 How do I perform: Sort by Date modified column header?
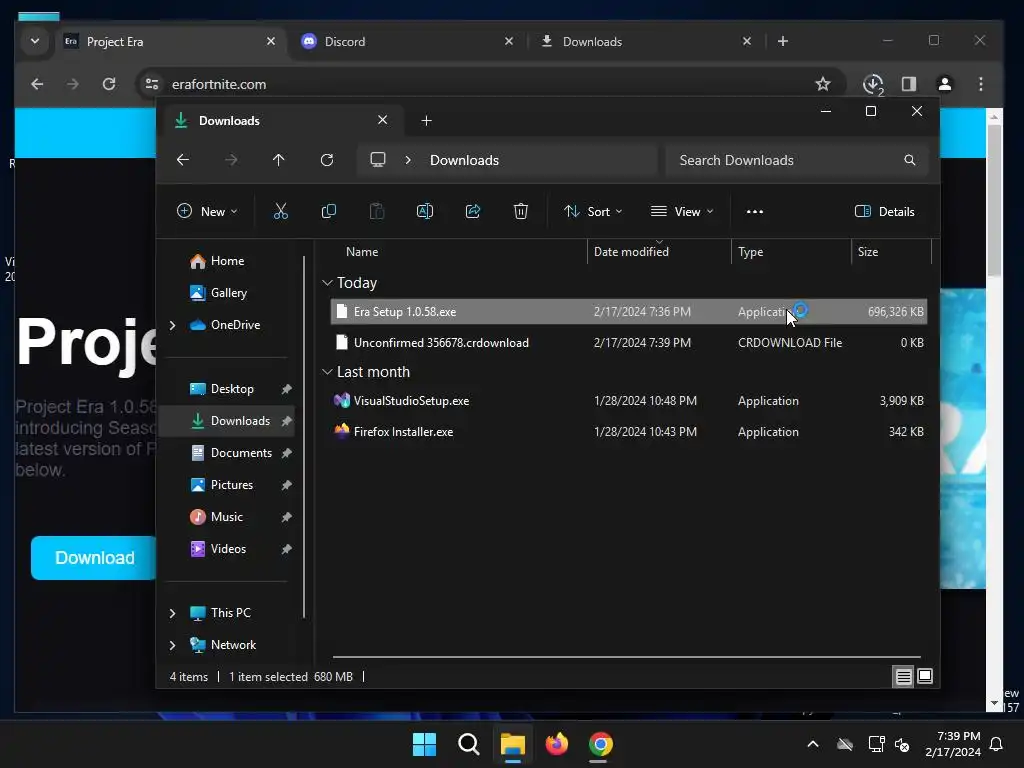(x=631, y=252)
